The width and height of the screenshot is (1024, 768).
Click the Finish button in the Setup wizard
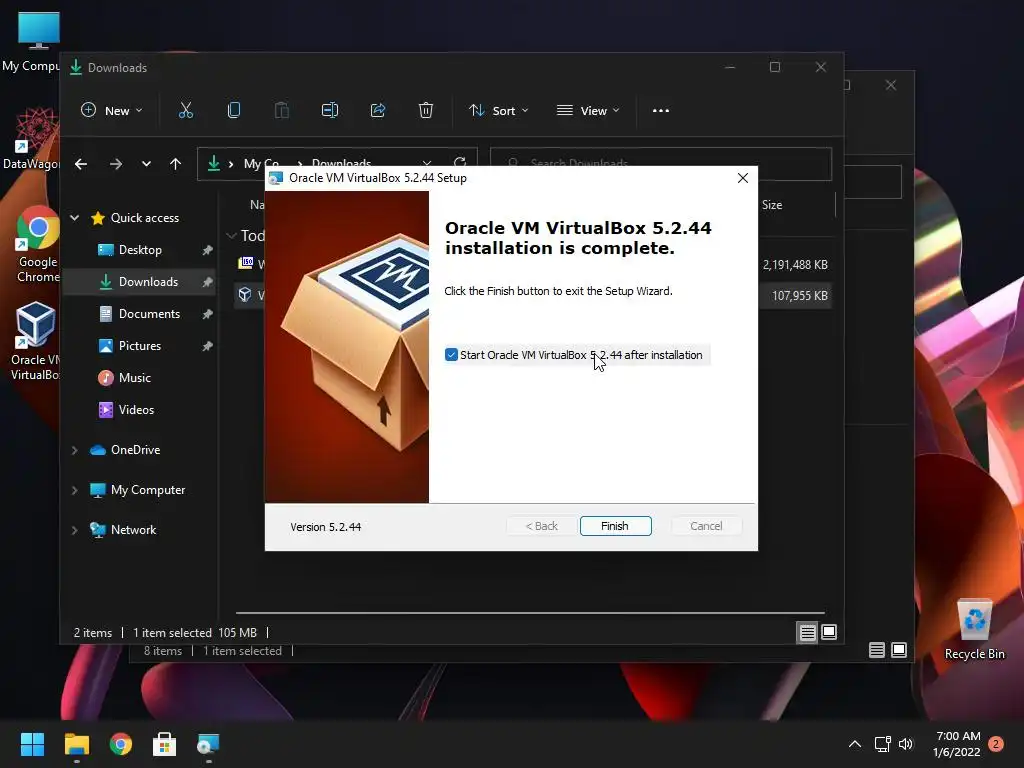(x=615, y=526)
